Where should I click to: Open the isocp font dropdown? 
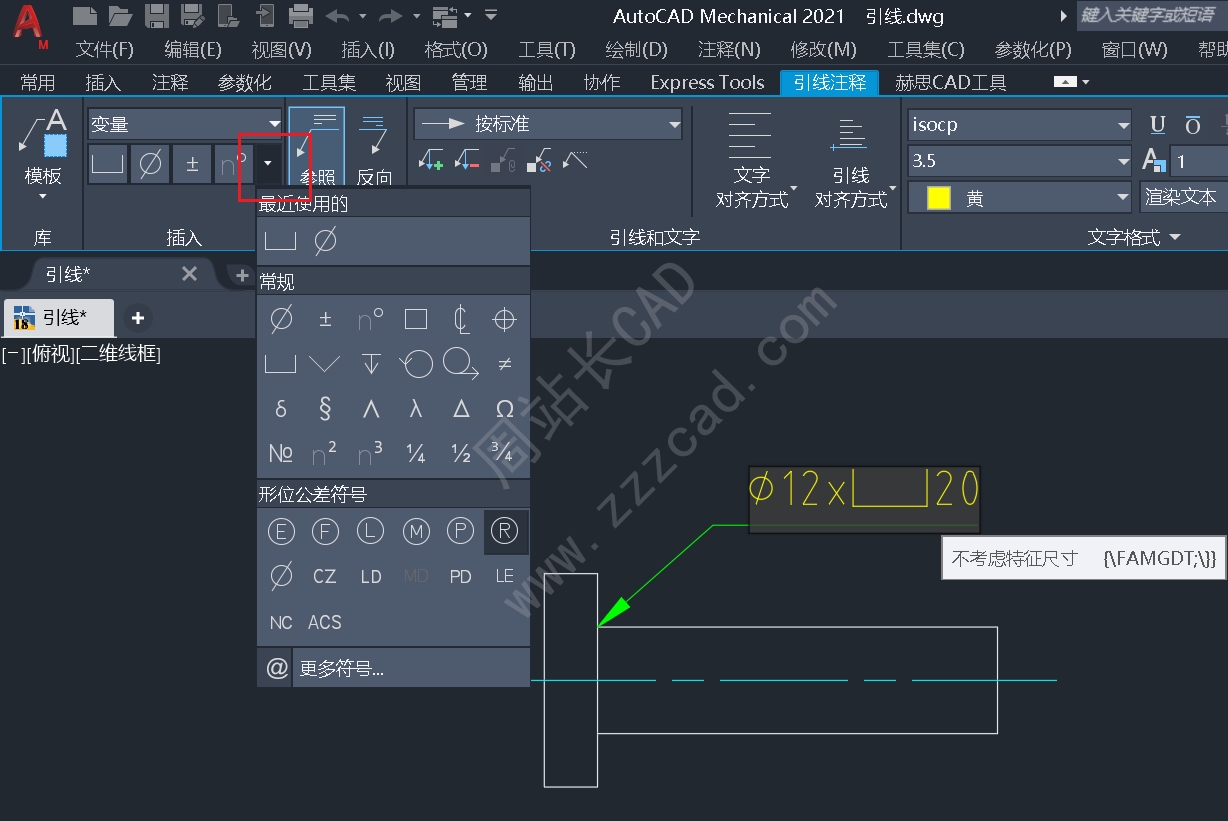(x=1020, y=125)
